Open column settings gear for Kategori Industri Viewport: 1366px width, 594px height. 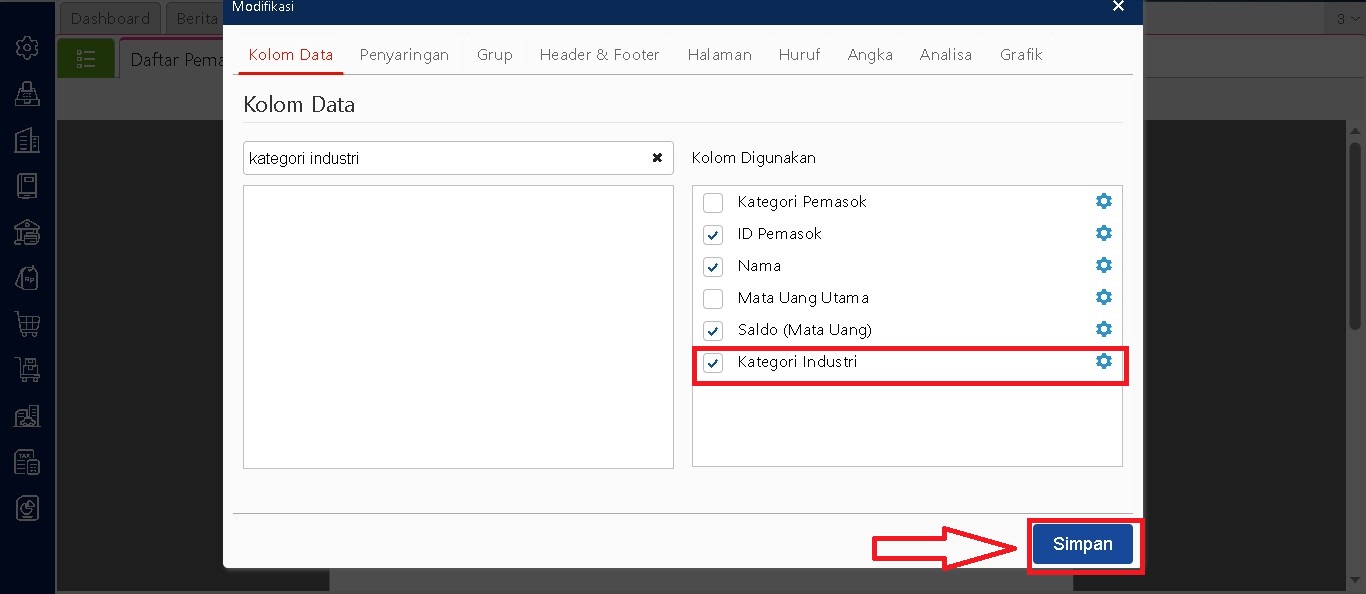1103,362
